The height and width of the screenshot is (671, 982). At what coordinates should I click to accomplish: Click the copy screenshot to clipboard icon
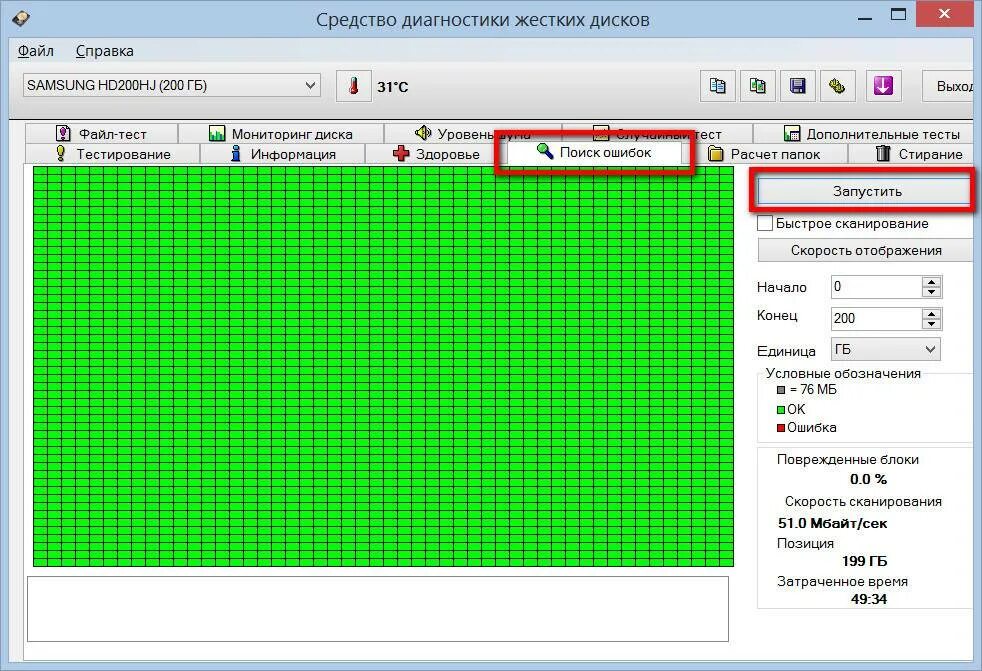tap(757, 86)
